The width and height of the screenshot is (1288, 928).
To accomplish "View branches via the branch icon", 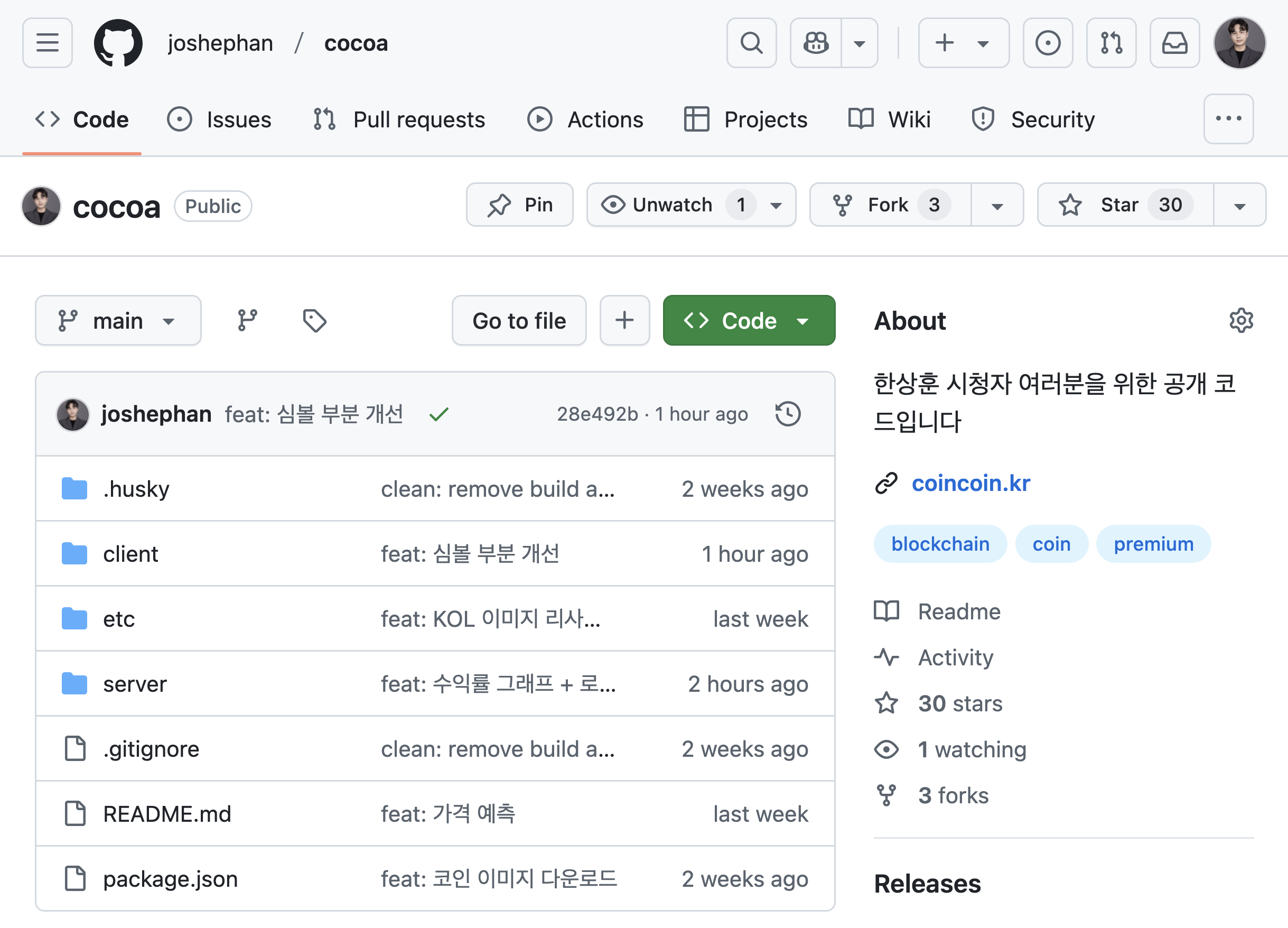I will (x=247, y=320).
